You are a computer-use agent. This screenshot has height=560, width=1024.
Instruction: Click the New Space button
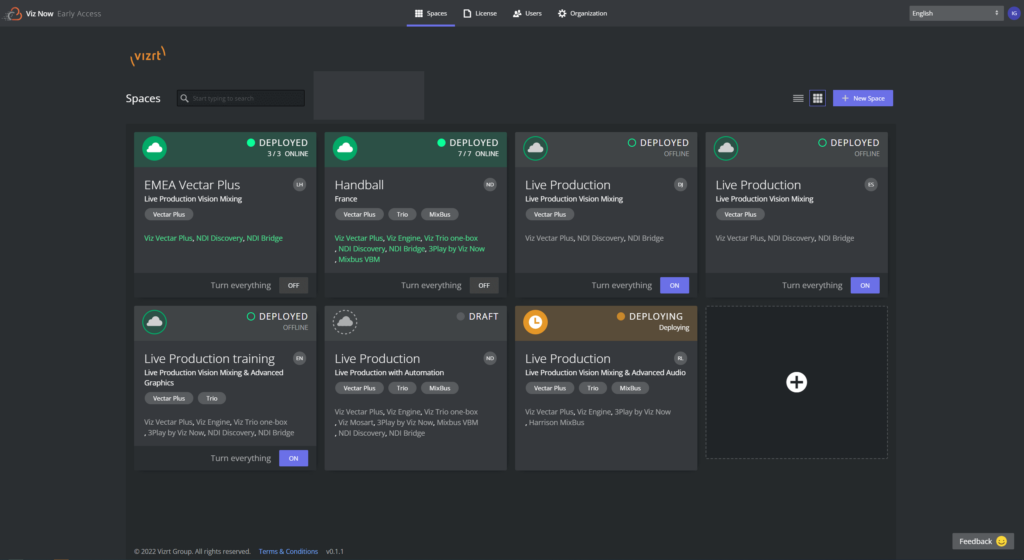pyautogui.click(x=862, y=98)
